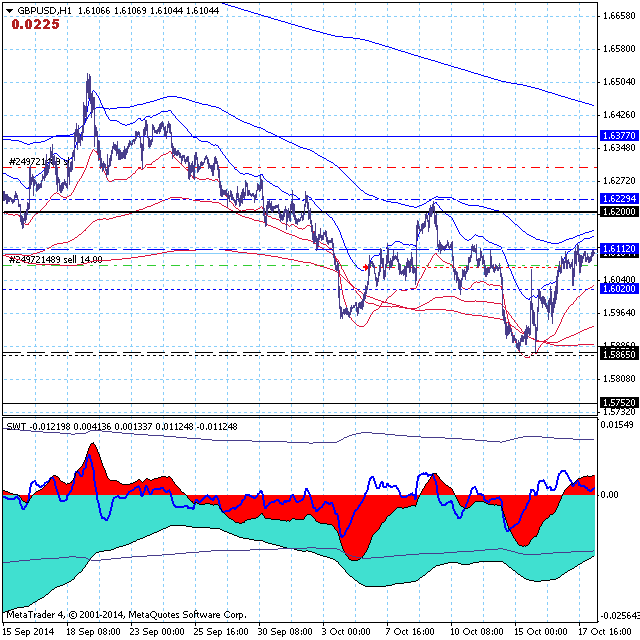Click the blue 1.60200 price tag
Image resolution: width=640 pixels, height=640 pixels.
[619, 289]
